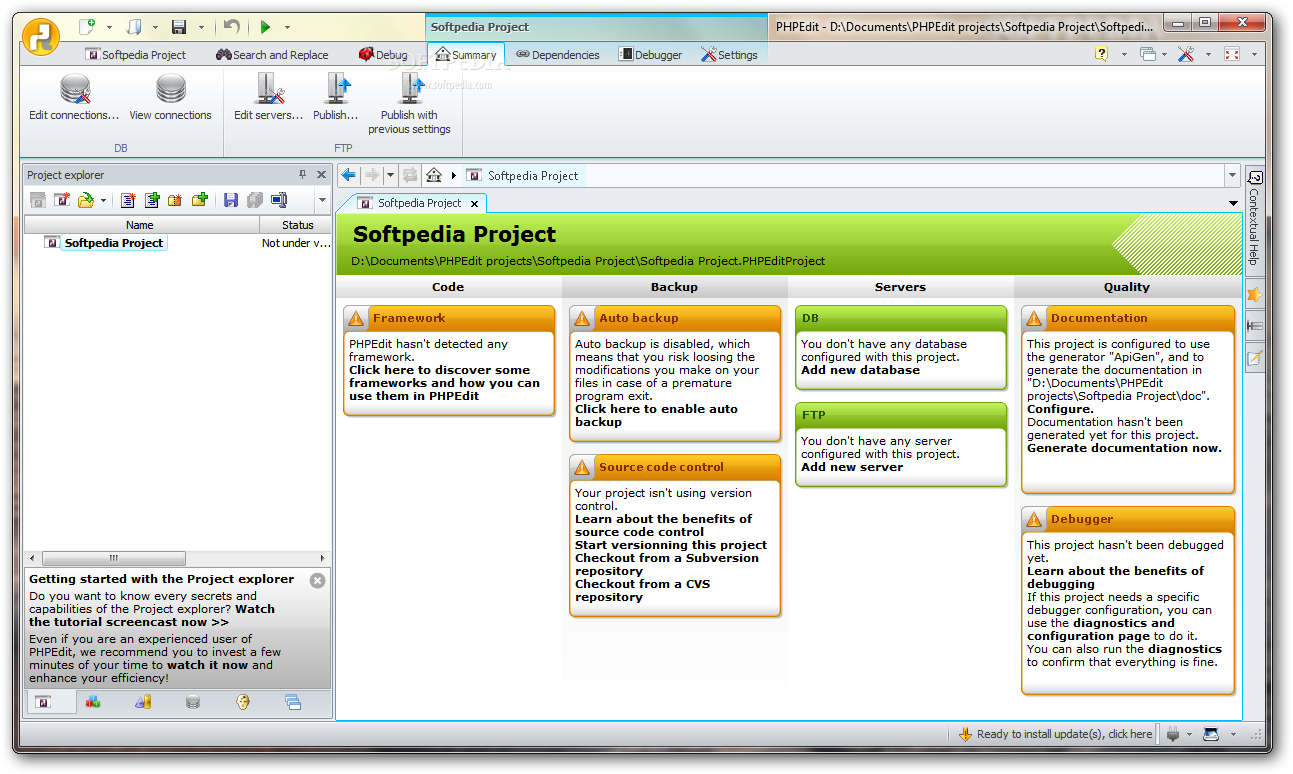Click the home icon in navigation bar

click(434, 175)
